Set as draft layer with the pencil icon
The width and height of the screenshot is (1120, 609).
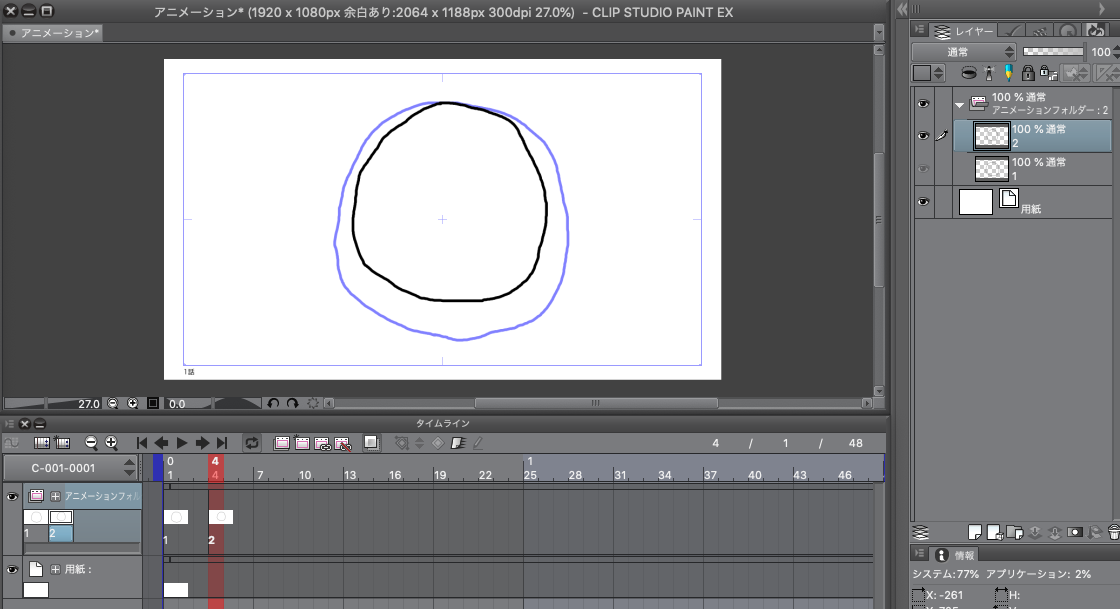pyautogui.click(x=1008, y=73)
